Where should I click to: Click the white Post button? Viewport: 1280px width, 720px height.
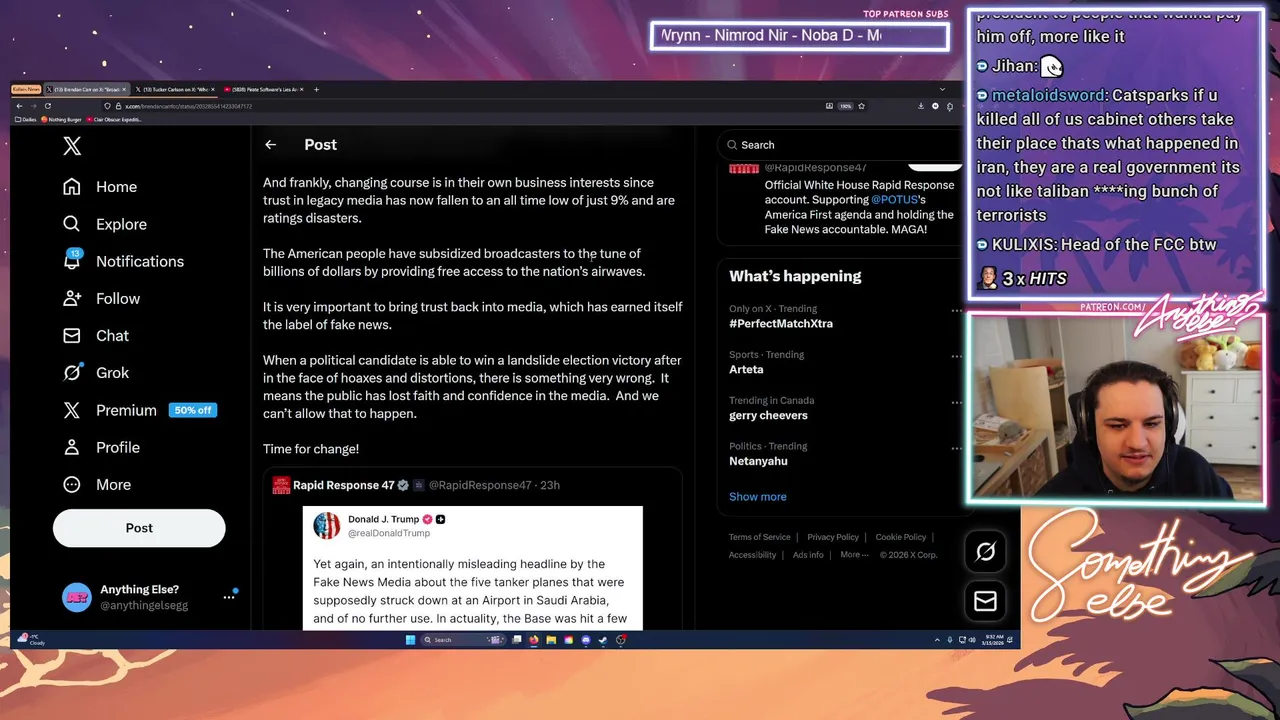tap(139, 528)
